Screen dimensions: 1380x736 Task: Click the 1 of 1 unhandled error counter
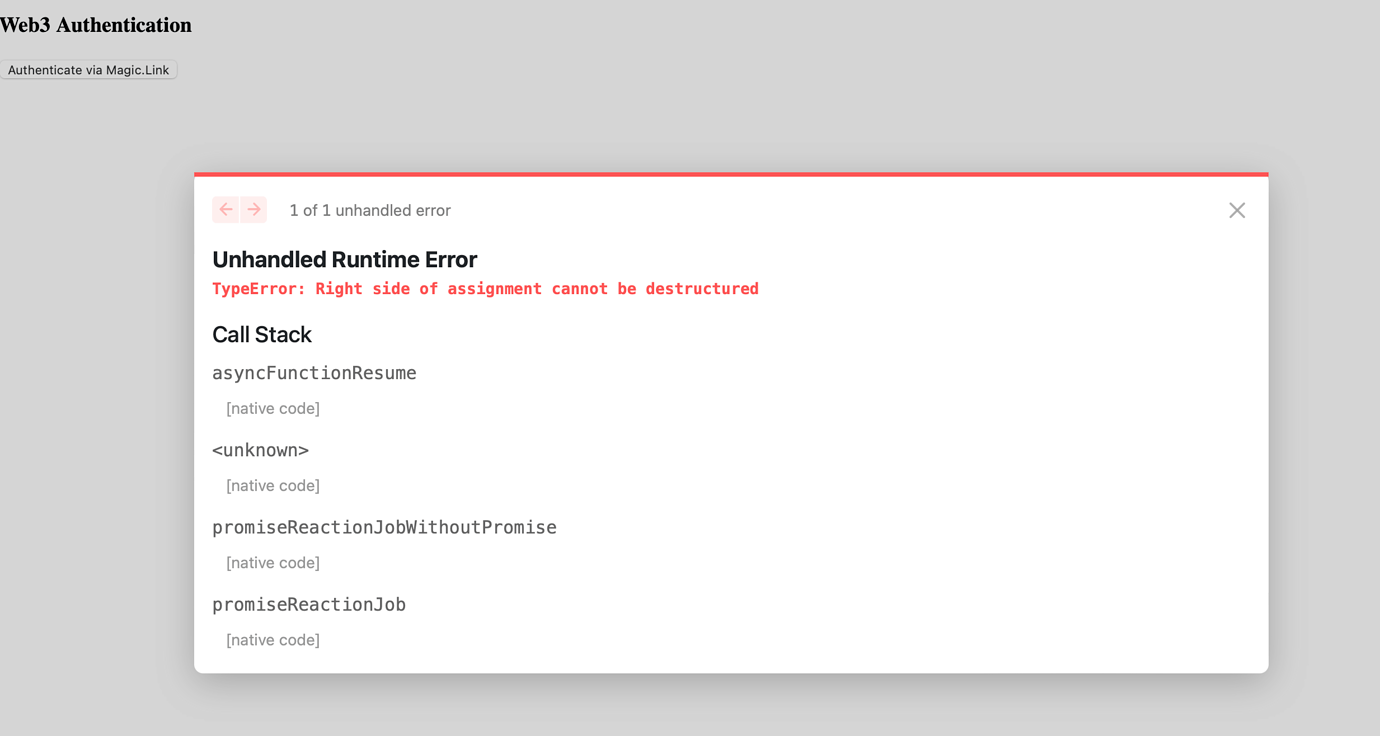pos(370,209)
